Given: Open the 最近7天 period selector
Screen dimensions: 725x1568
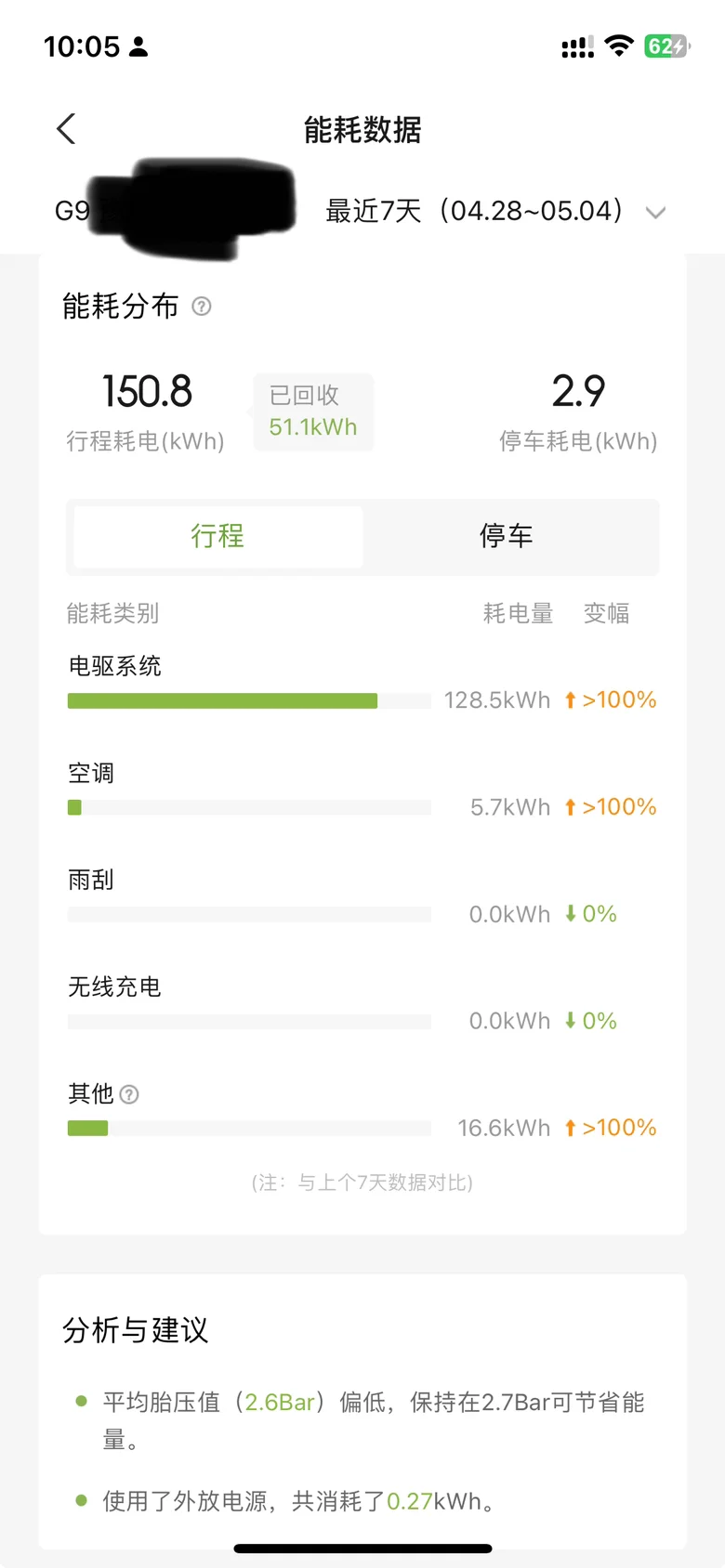Looking at the screenshot, I should 474,211.
